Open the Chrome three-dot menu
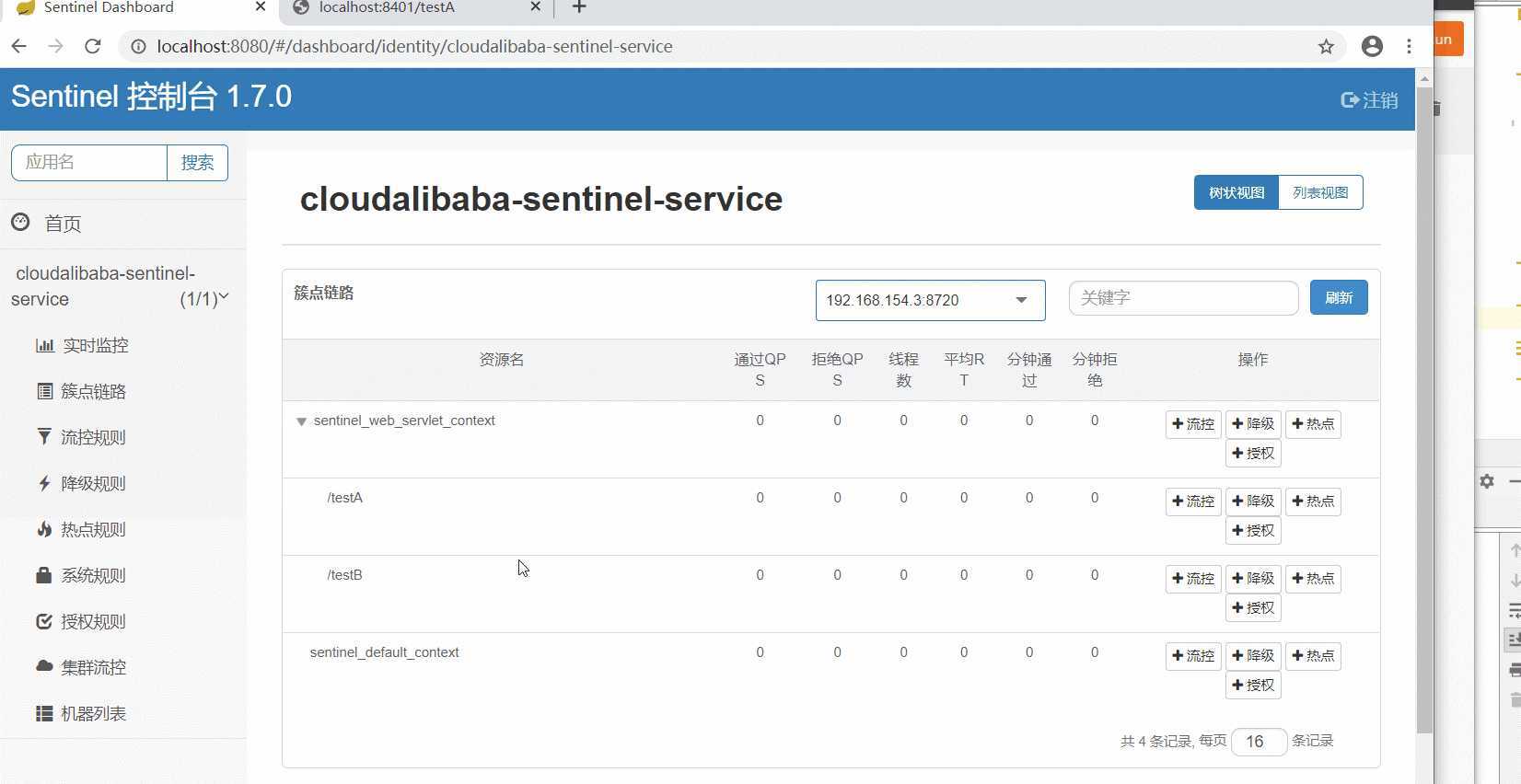 click(1409, 46)
